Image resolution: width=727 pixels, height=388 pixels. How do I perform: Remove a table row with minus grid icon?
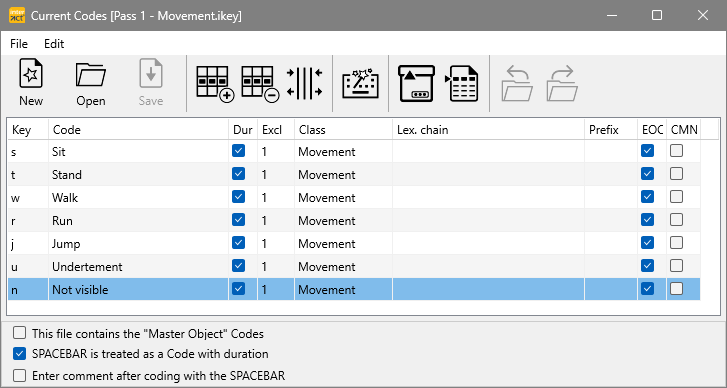click(x=260, y=84)
